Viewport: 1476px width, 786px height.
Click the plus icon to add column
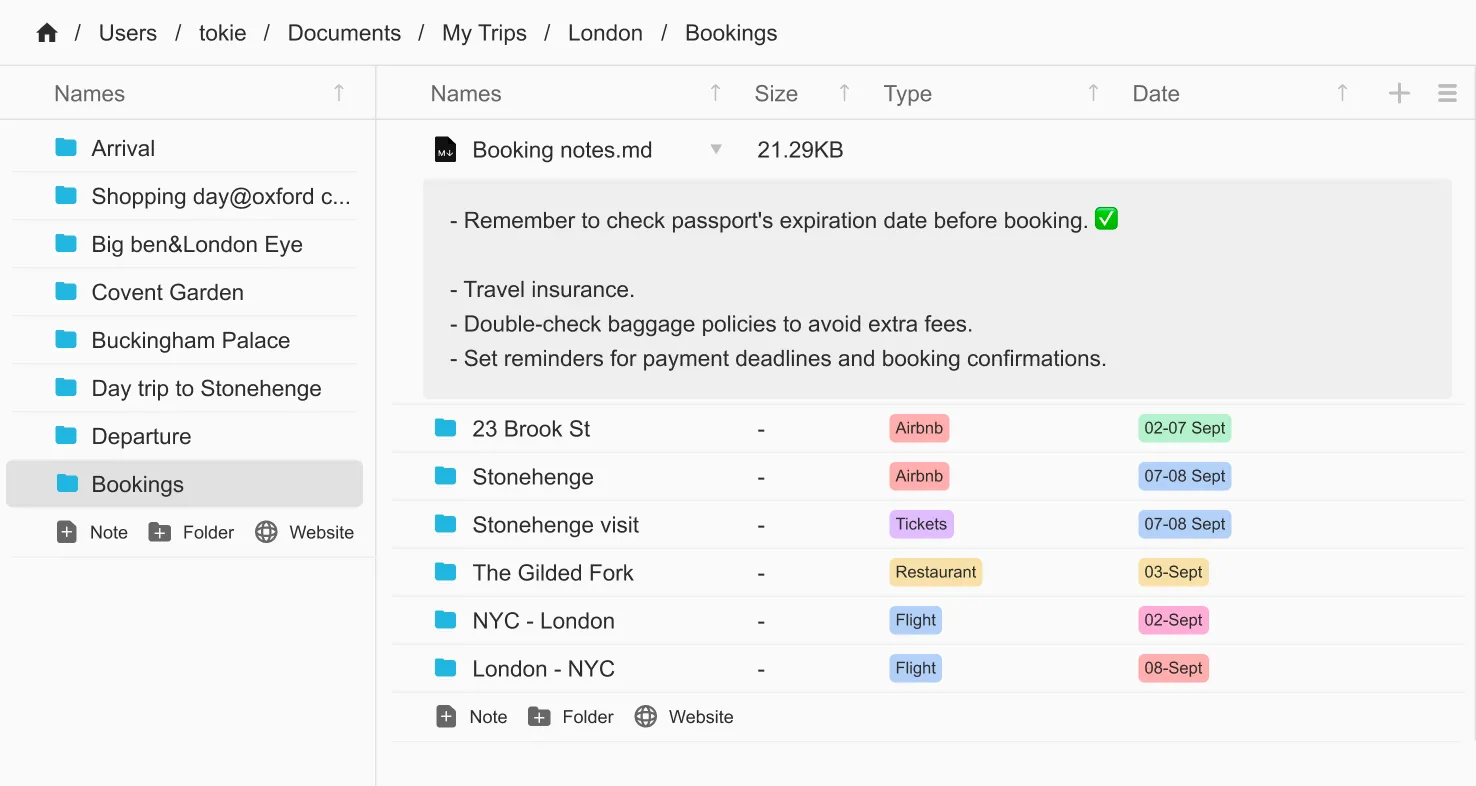pyautogui.click(x=1399, y=93)
